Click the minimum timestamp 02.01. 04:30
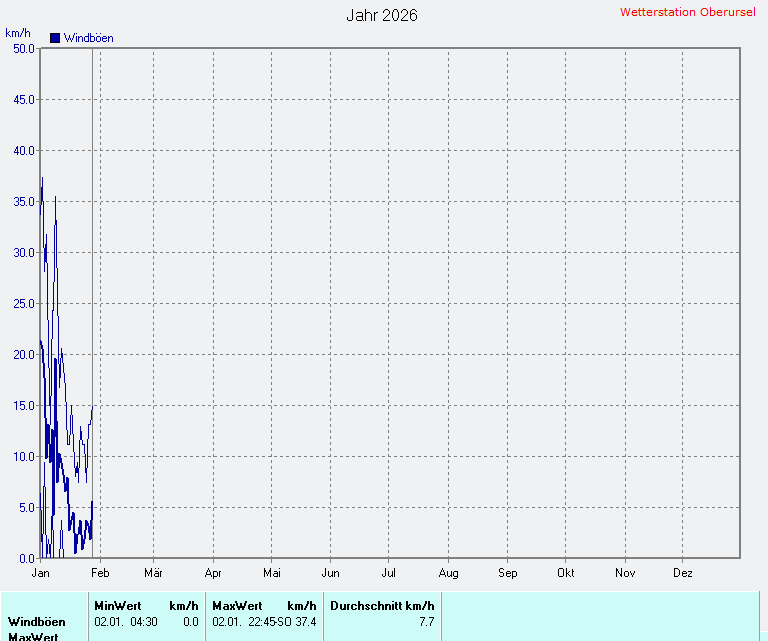 (x=125, y=622)
